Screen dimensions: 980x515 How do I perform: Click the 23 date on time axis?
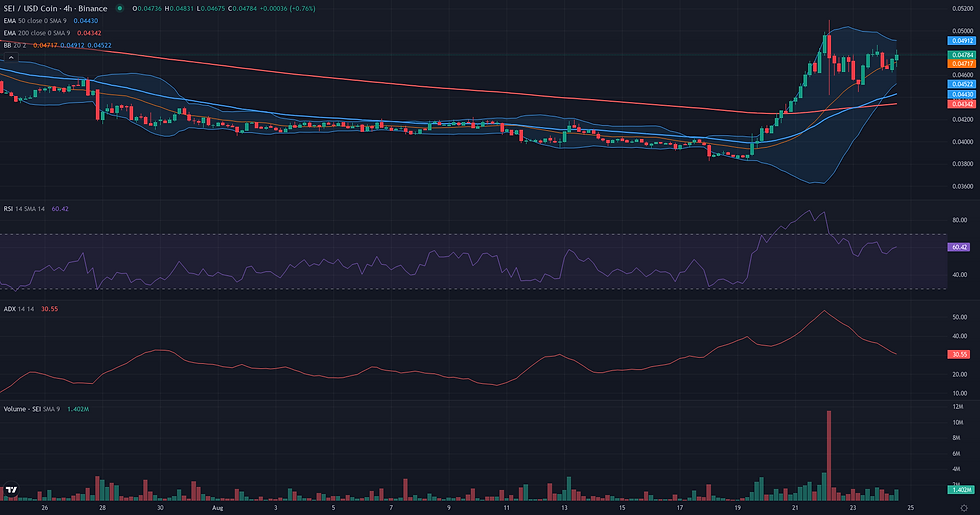coord(853,508)
